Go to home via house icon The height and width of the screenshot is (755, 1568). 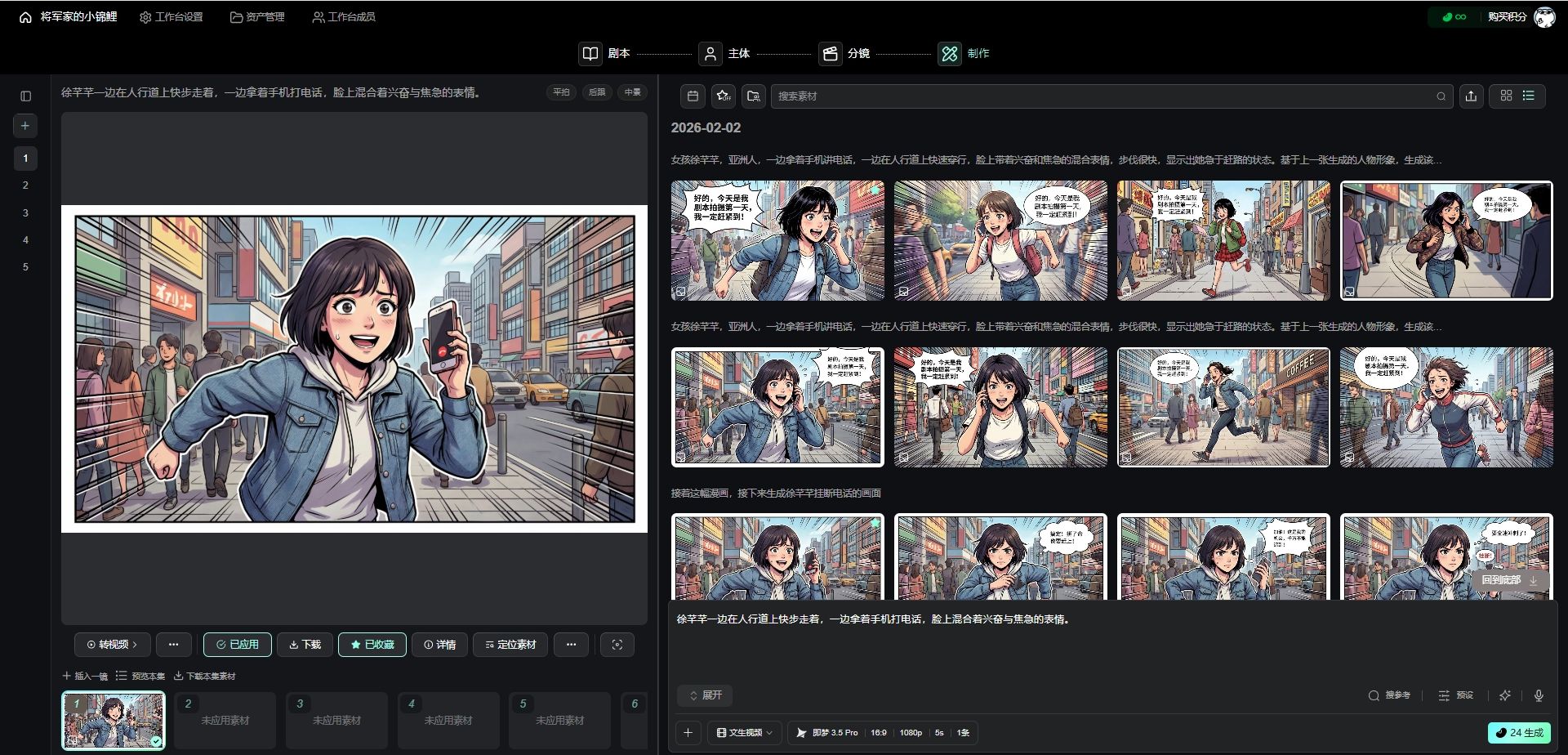(x=25, y=17)
